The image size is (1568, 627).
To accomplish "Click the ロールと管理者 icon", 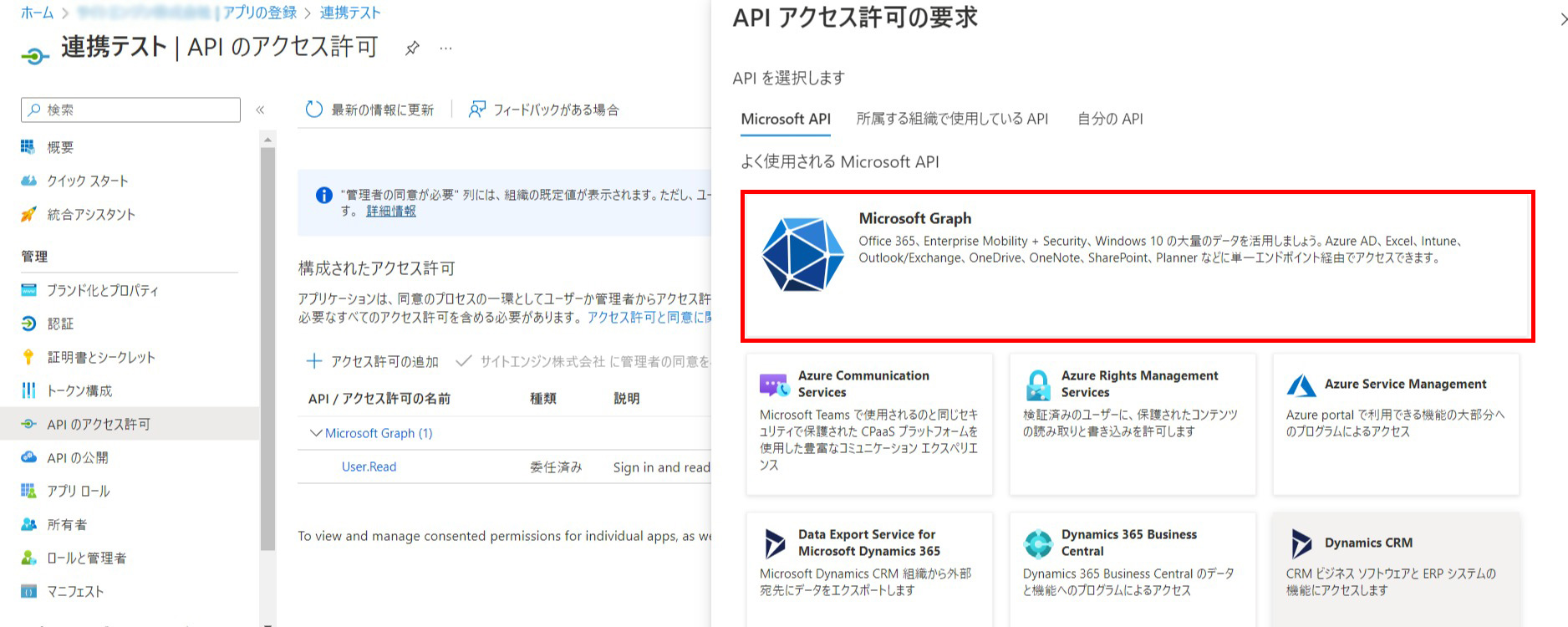I will (x=28, y=558).
